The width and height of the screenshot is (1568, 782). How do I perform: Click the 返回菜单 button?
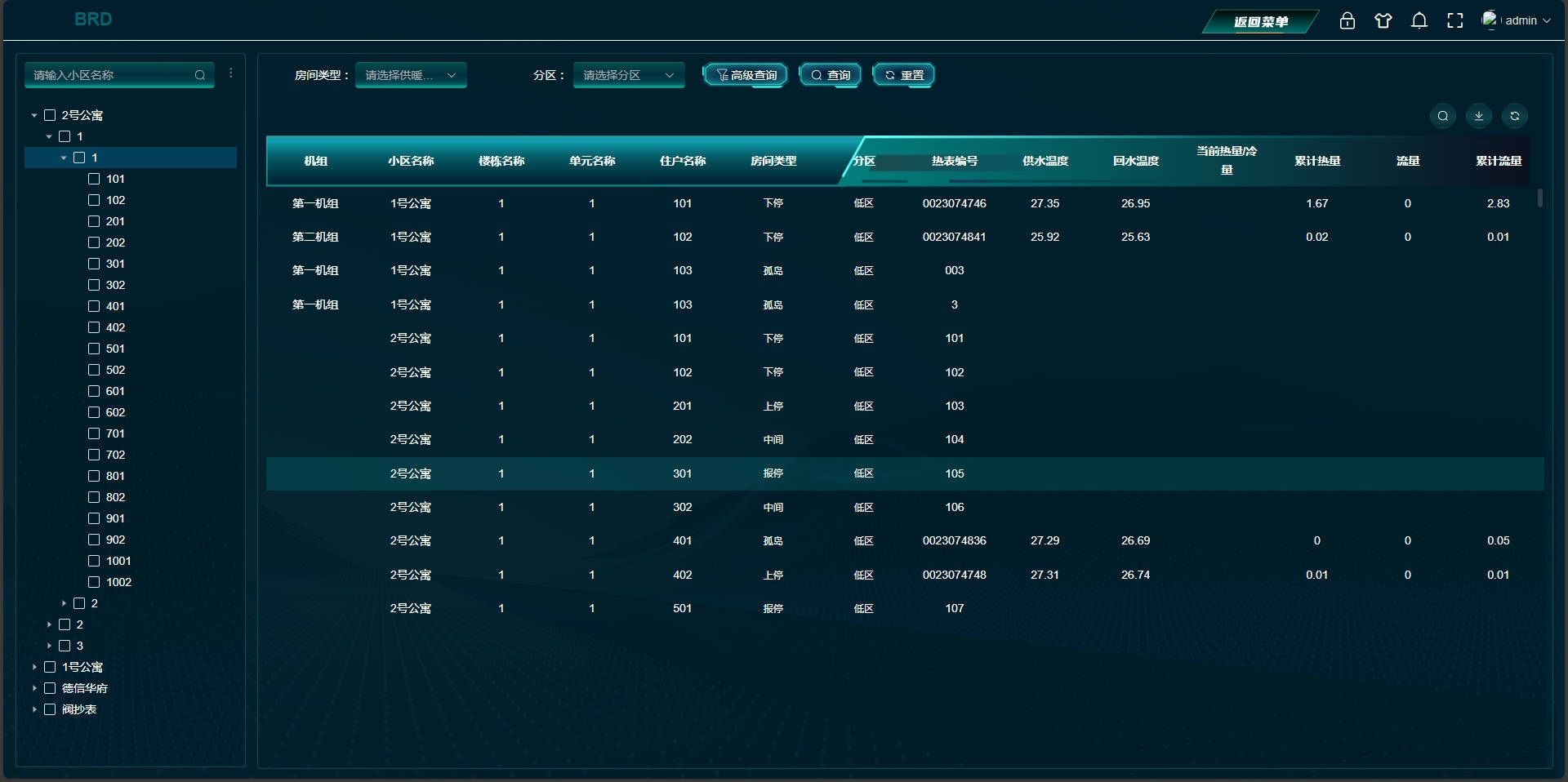1260,22
